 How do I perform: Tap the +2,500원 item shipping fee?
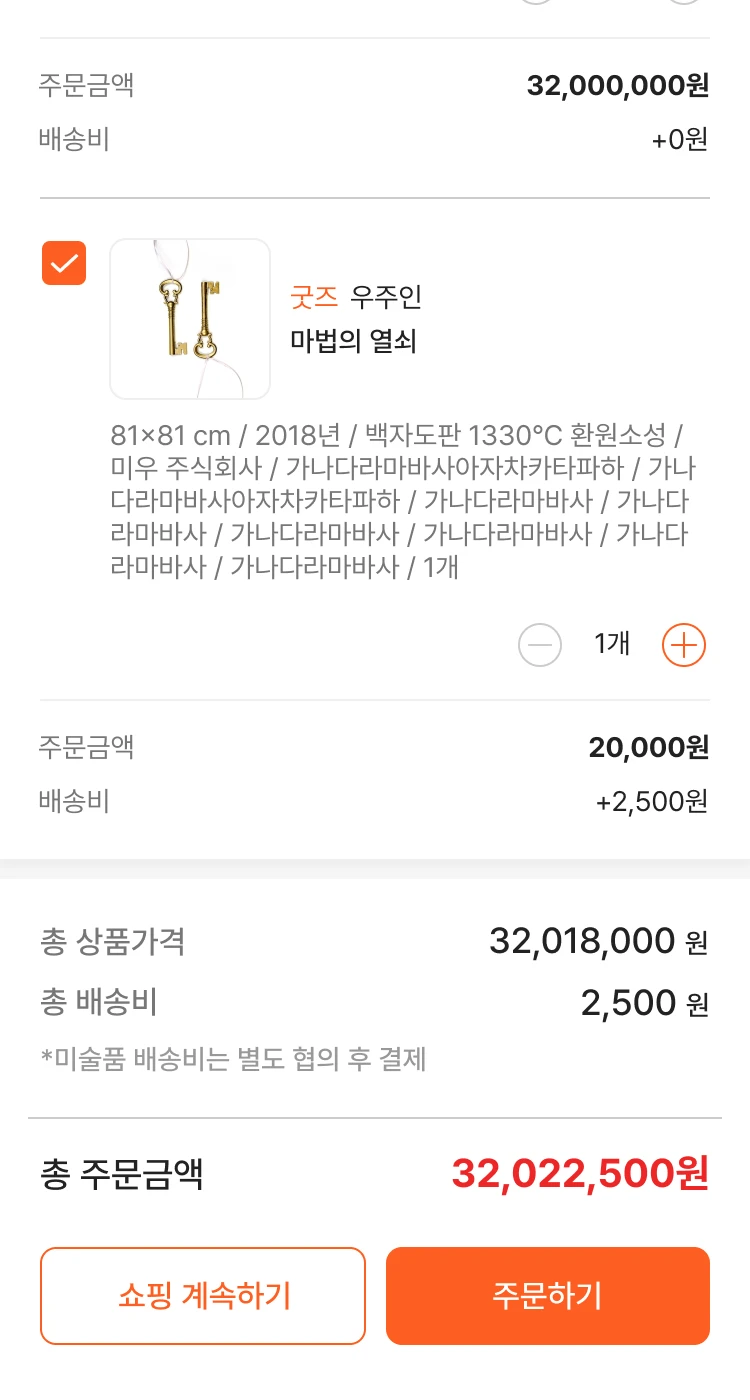(x=651, y=801)
